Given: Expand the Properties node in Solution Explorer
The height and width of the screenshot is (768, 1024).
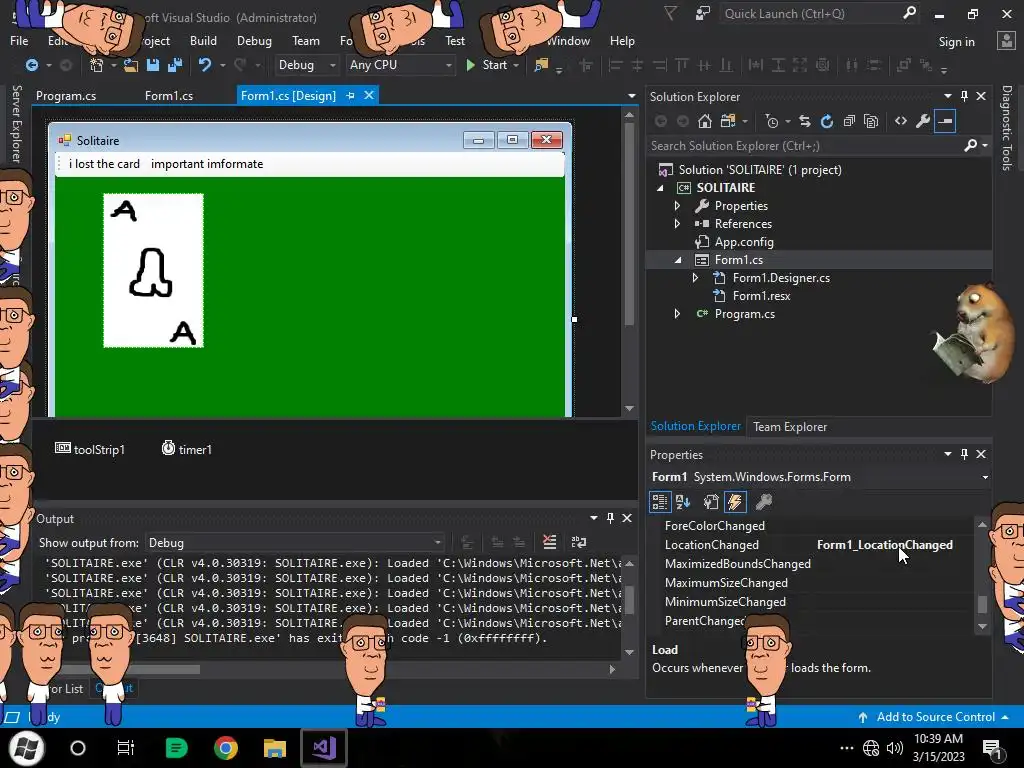Looking at the screenshot, I should click(677, 206).
